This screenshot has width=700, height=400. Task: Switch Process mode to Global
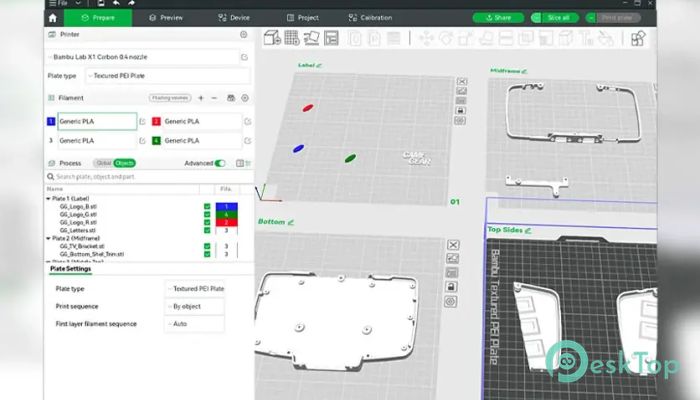104,163
